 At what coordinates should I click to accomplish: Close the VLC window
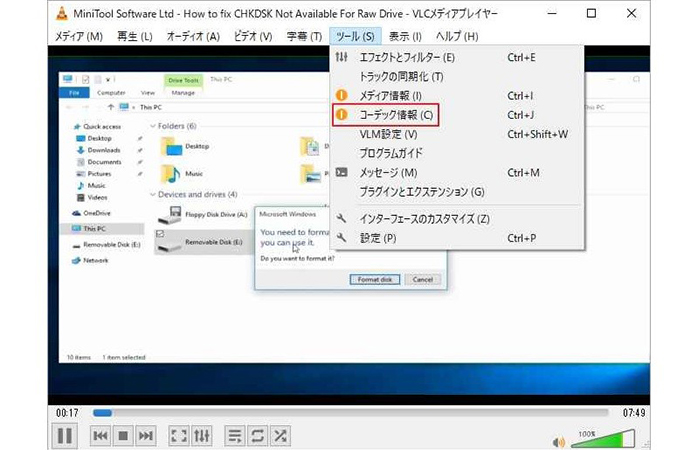tap(631, 13)
